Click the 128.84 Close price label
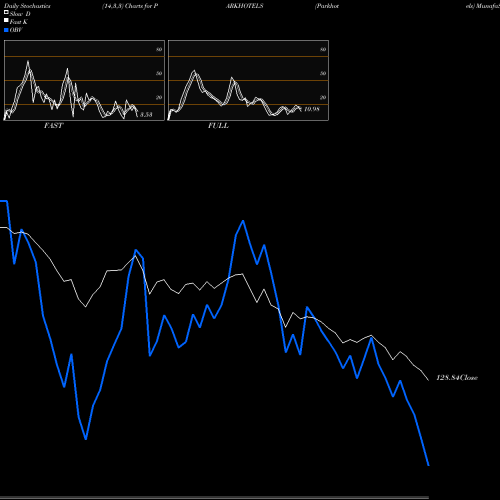 coord(457,378)
